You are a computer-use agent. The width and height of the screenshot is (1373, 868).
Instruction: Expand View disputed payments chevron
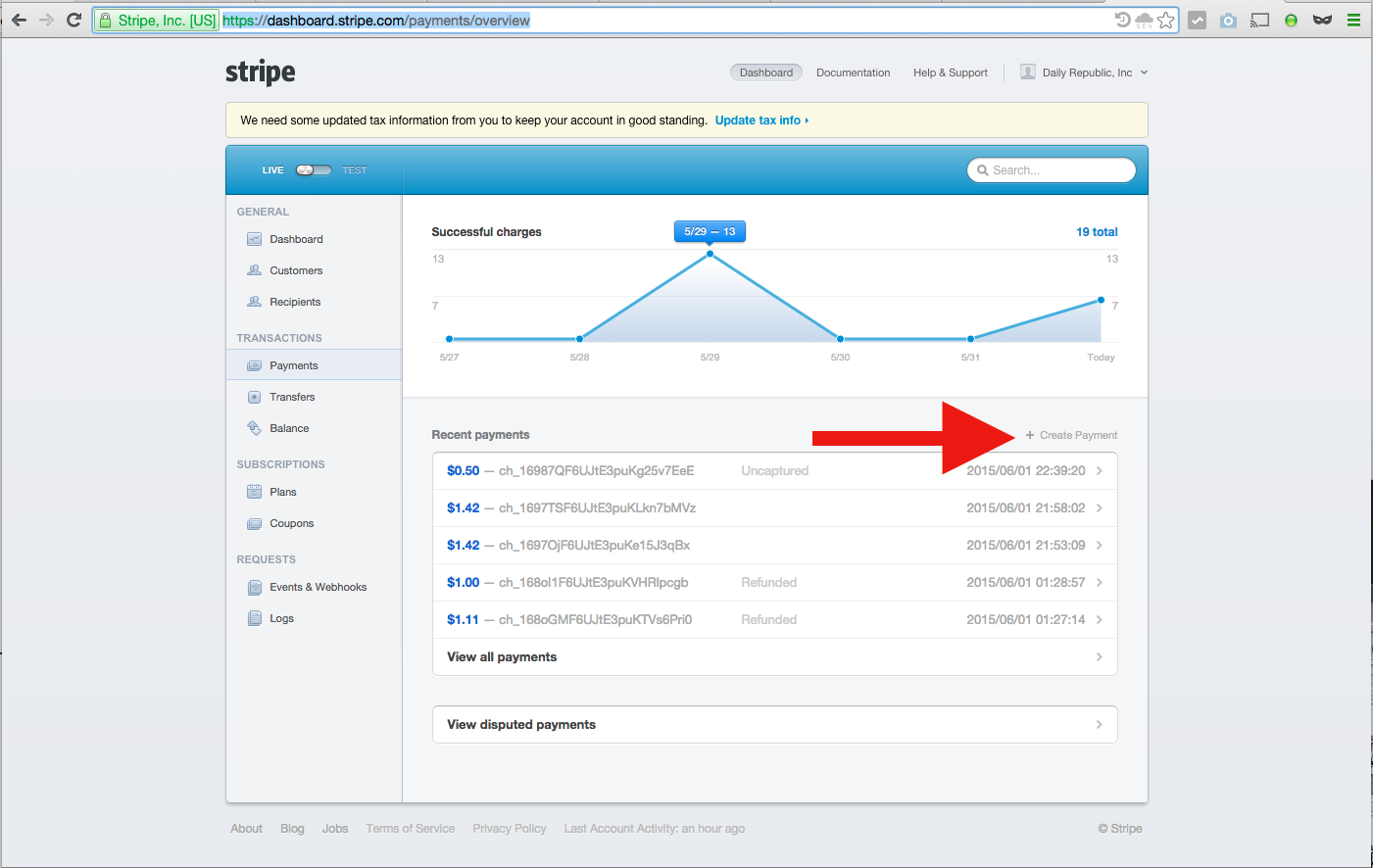coord(1099,725)
